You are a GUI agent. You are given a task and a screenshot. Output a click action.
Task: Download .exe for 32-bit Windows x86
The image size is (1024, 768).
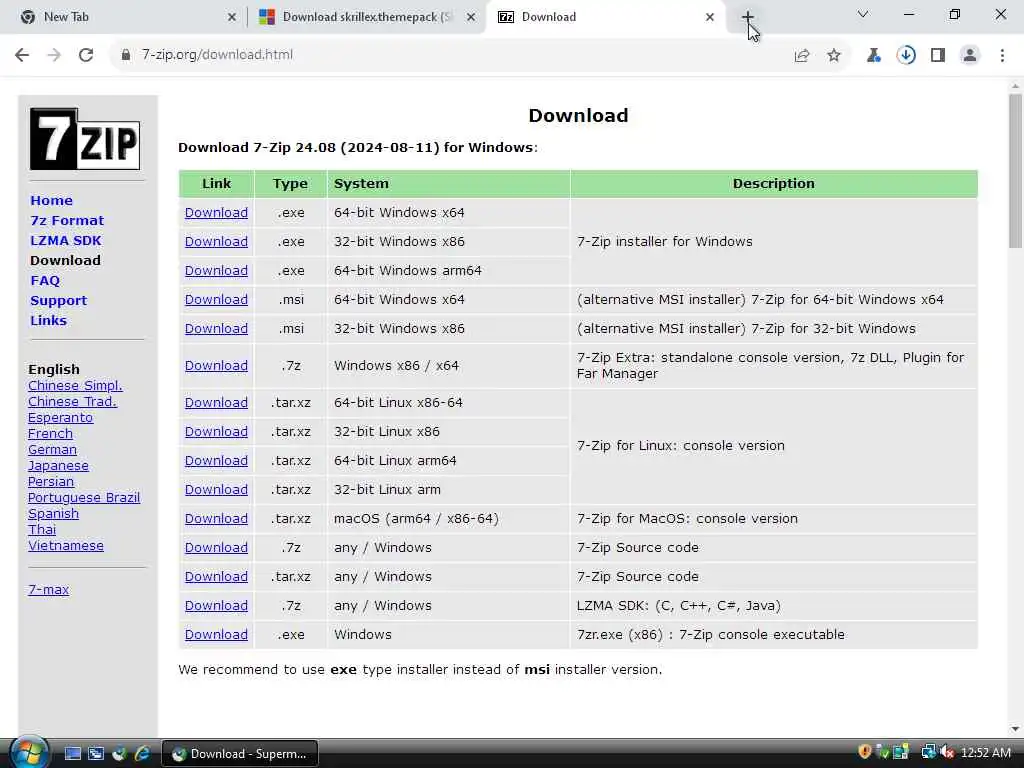(216, 242)
